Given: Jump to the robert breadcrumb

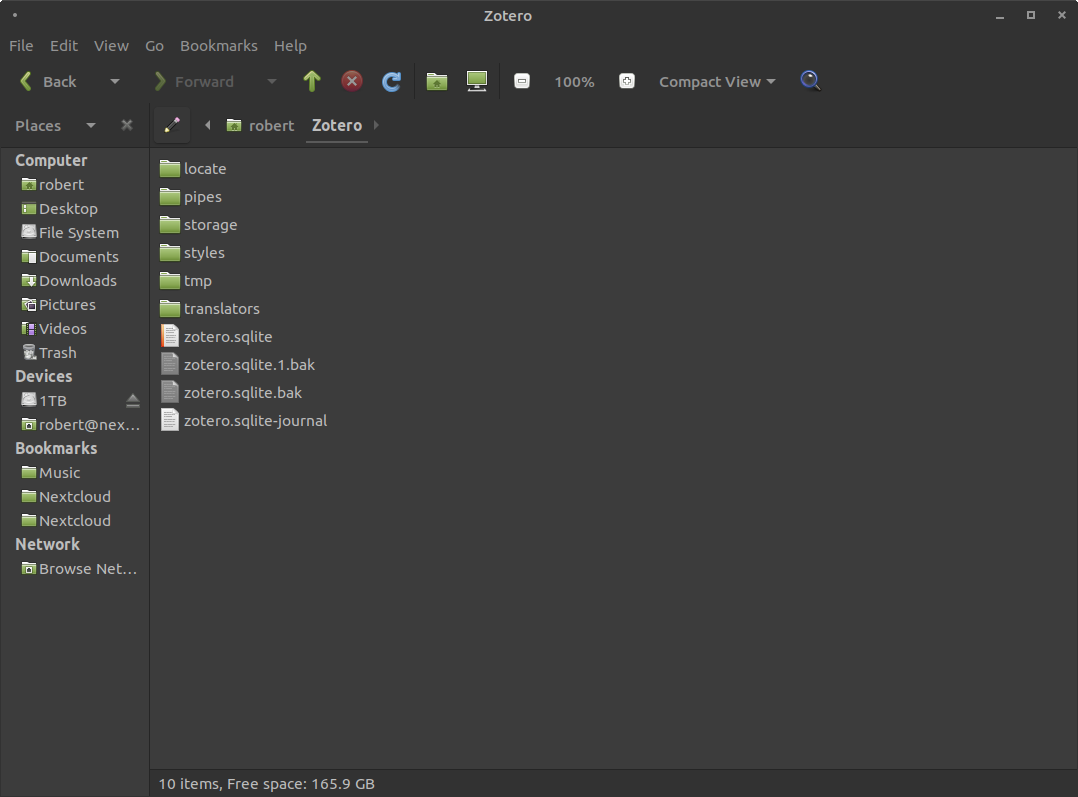Looking at the screenshot, I should tap(269, 125).
